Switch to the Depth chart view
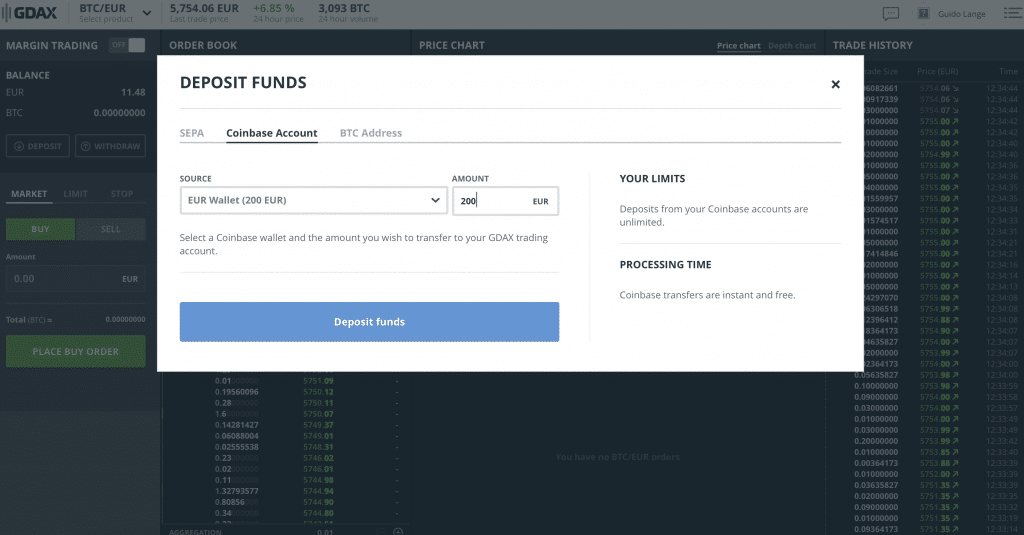 pos(791,46)
